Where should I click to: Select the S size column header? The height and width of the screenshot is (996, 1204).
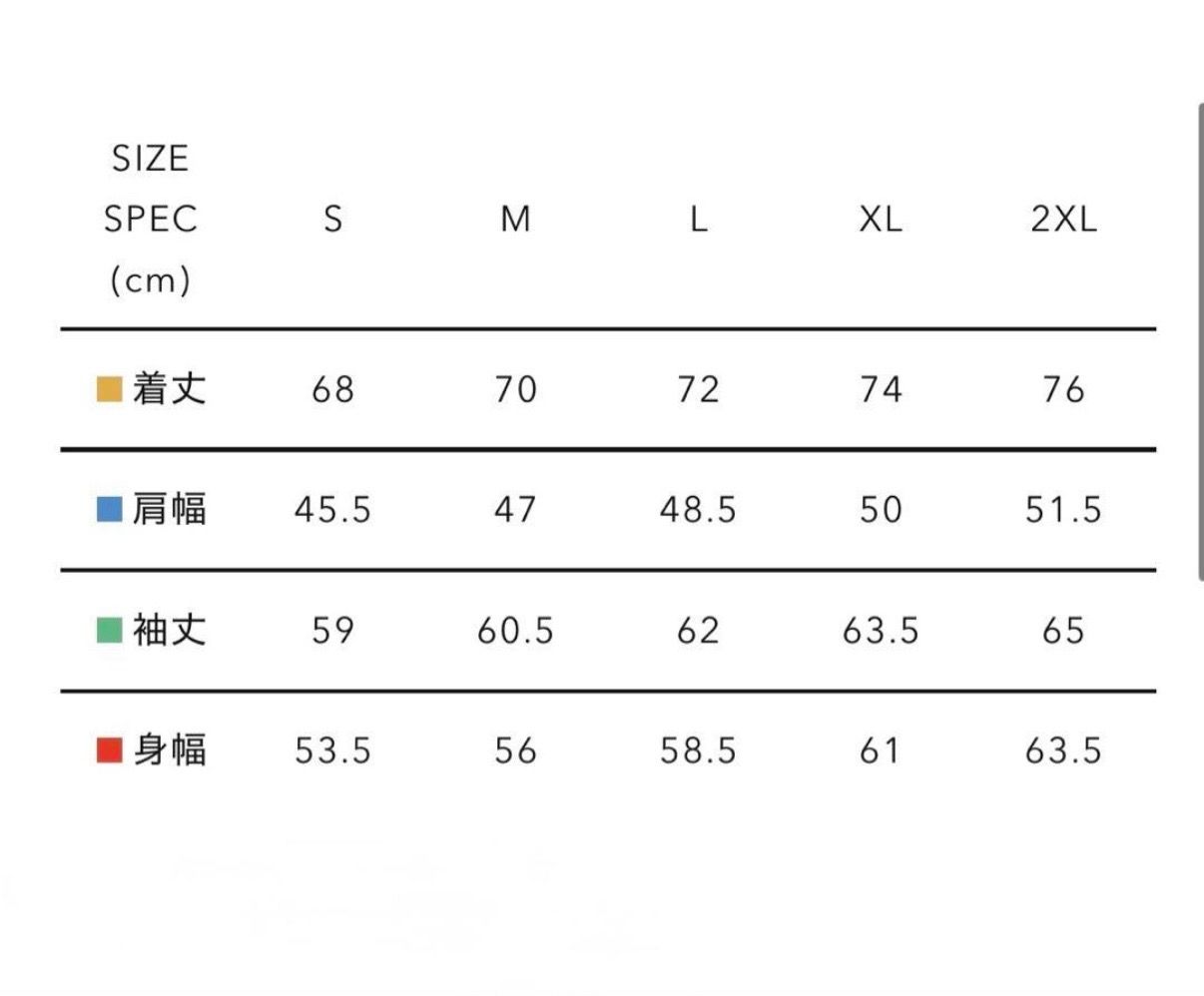(x=332, y=219)
